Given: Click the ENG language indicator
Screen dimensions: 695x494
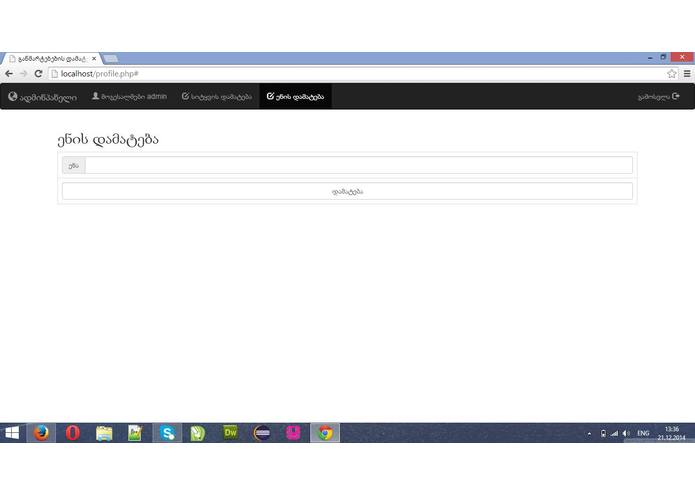Looking at the screenshot, I should coord(643,433).
